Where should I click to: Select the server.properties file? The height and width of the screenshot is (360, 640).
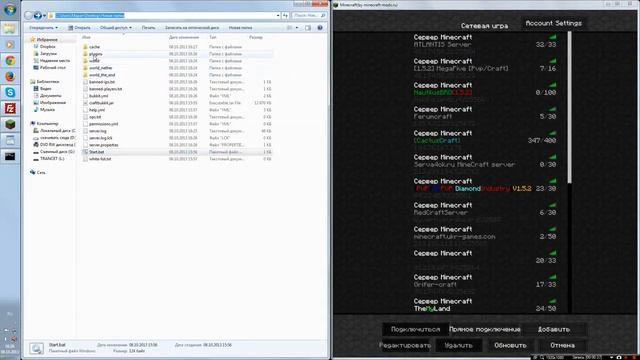pyautogui.click(x=104, y=145)
